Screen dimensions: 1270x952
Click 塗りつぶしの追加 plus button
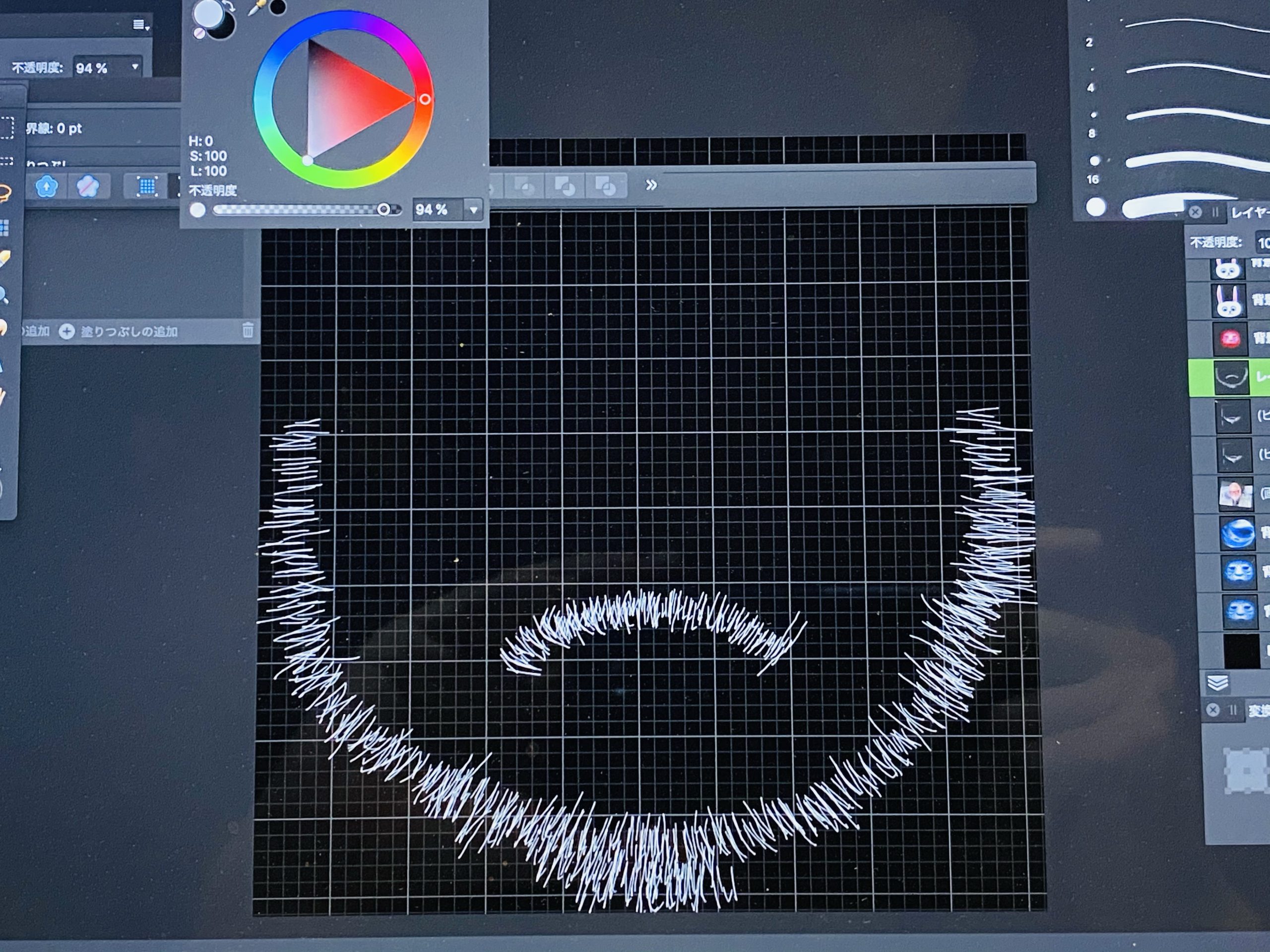[66, 332]
